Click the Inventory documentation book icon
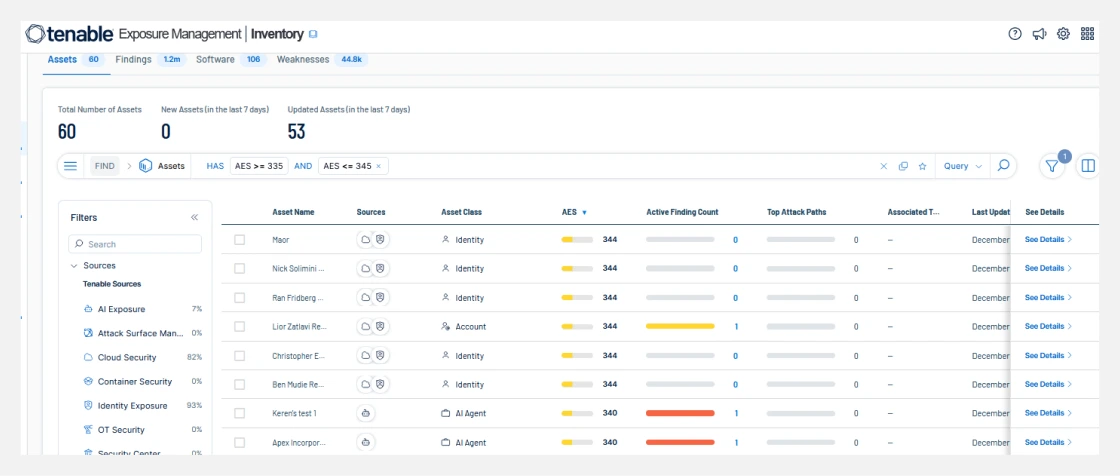 (313, 34)
